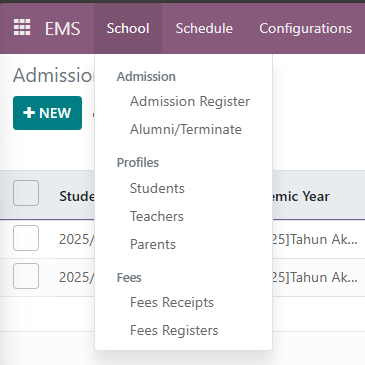365x365 pixels.
Task: Click the NEW button
Action: (47, 113)
